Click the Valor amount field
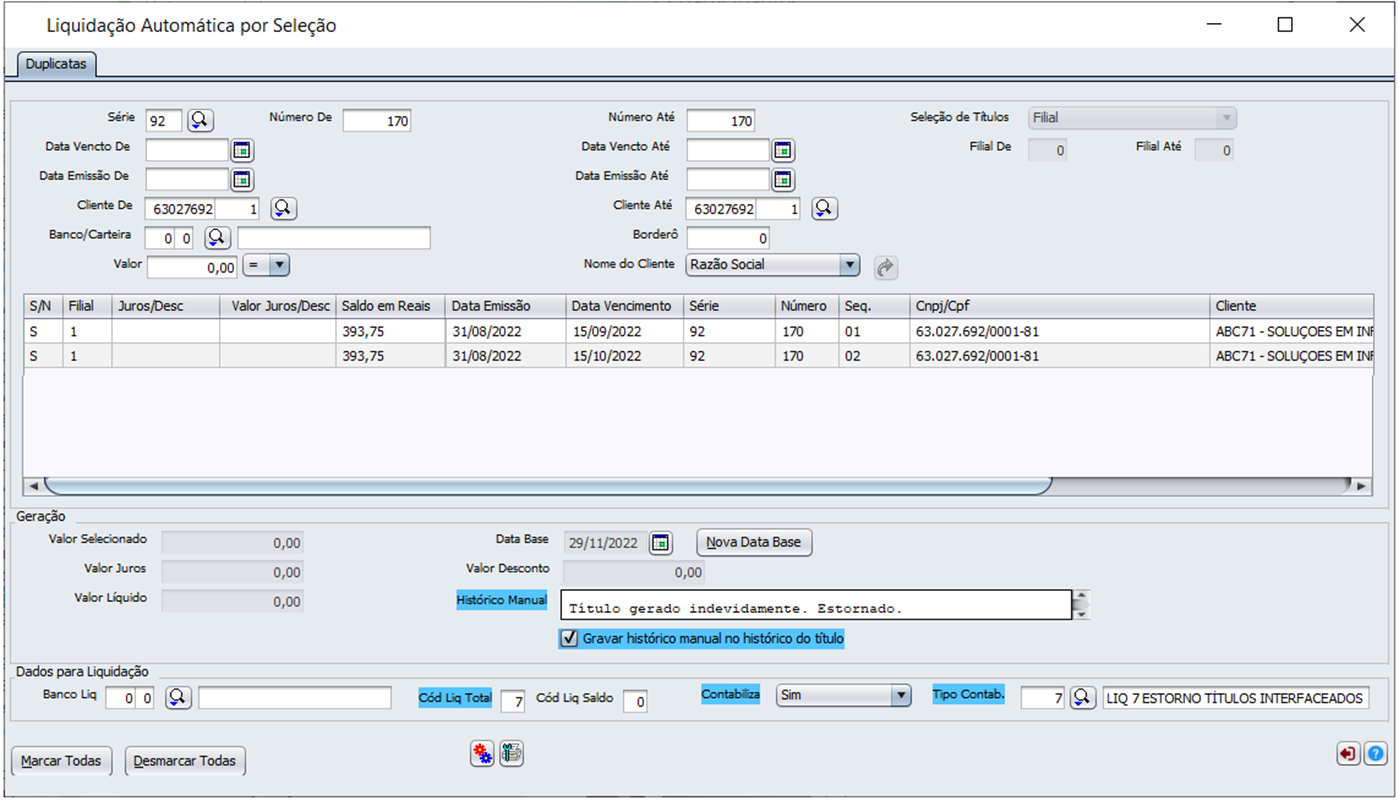The height and width of the screenshot is (801, 1399). pos(192,267)
